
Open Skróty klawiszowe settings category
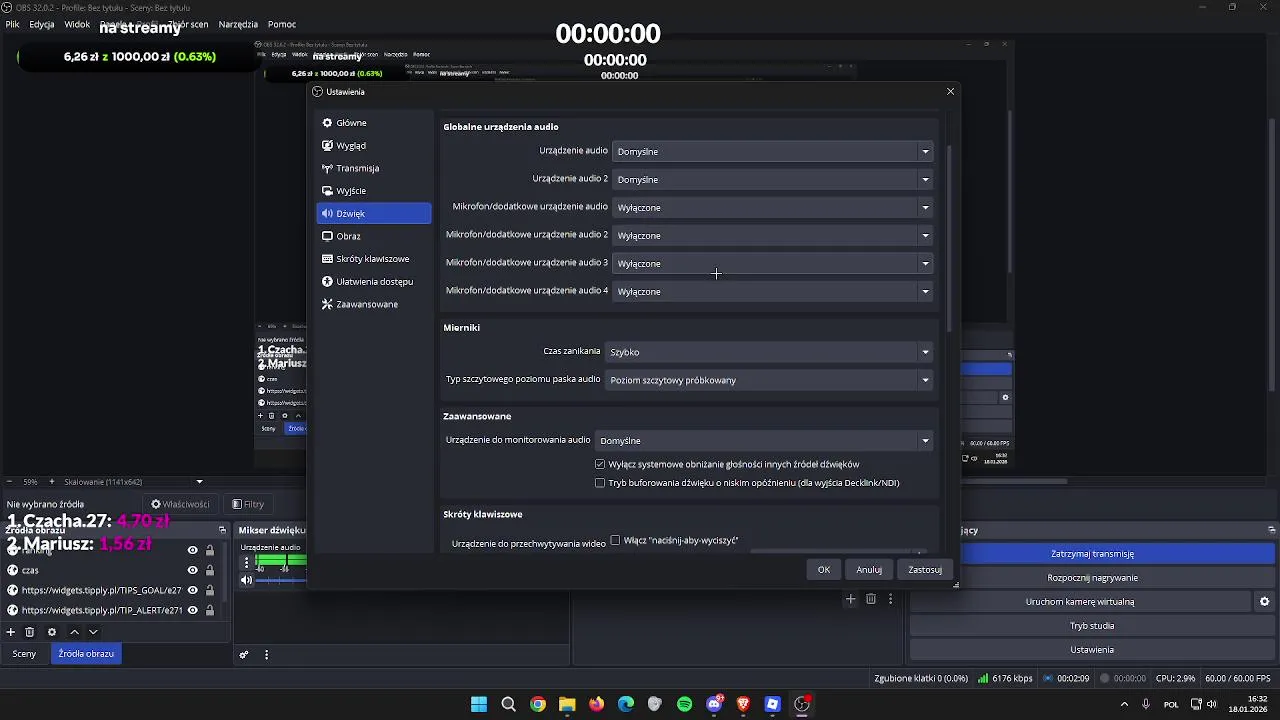coord(373,259)
